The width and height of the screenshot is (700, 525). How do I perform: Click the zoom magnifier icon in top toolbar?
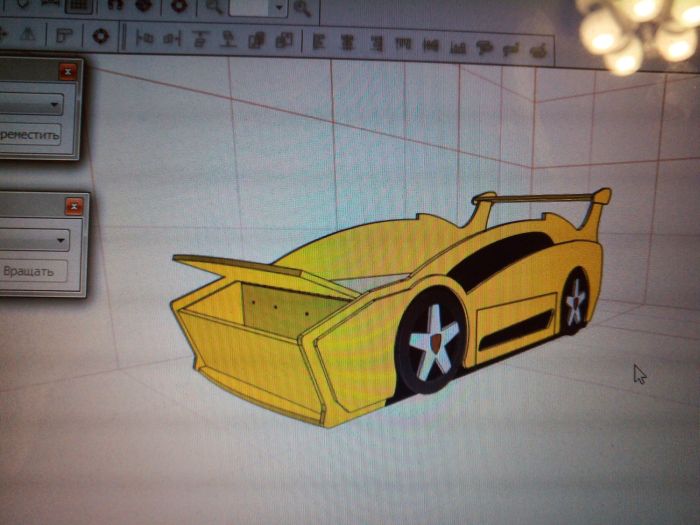click(214, 8)
